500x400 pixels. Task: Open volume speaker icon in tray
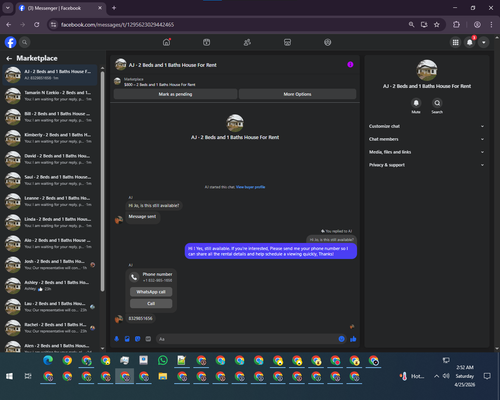tap(446, 376)
